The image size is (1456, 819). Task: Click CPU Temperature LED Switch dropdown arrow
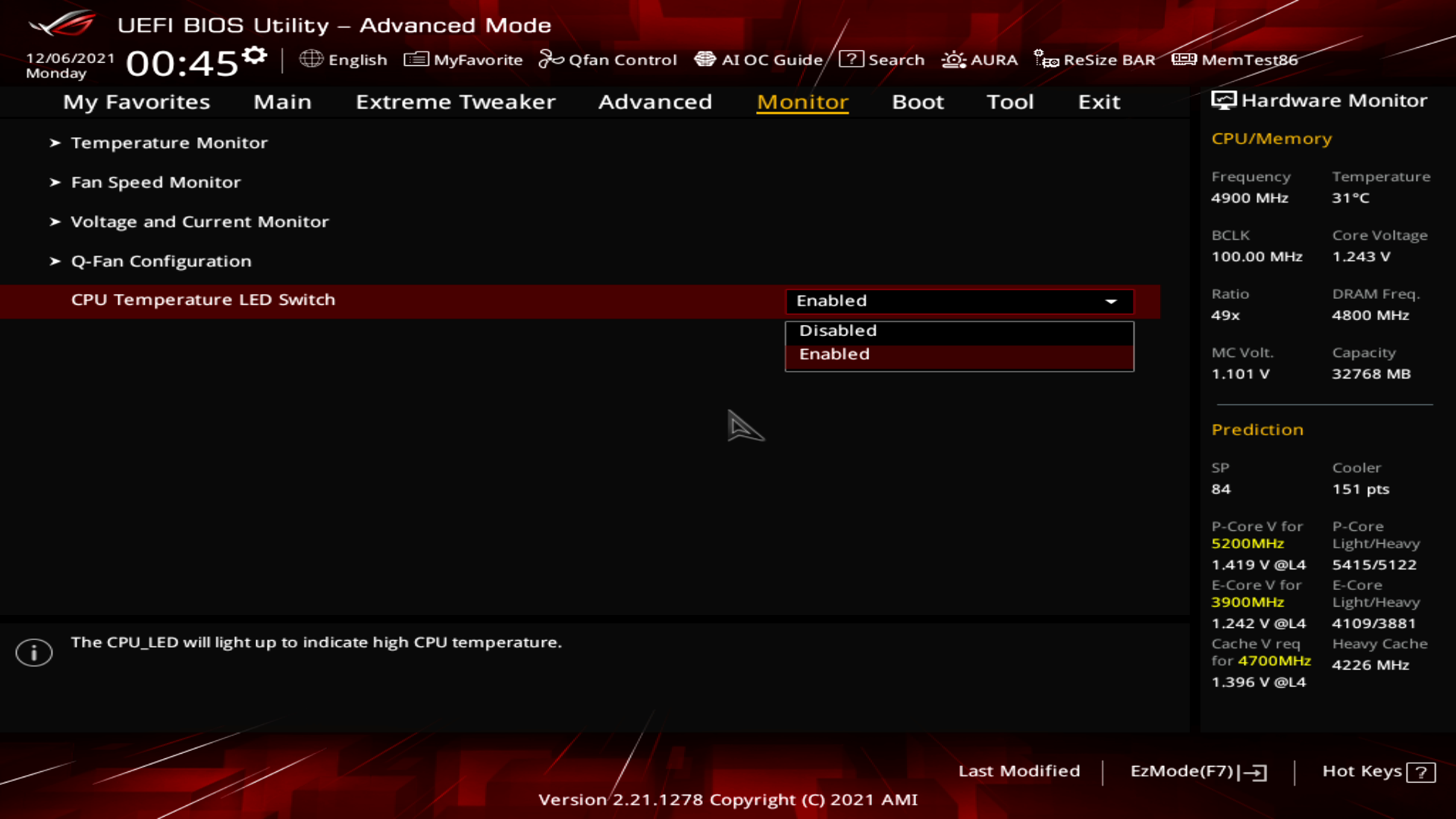[x=1111, y=301]
